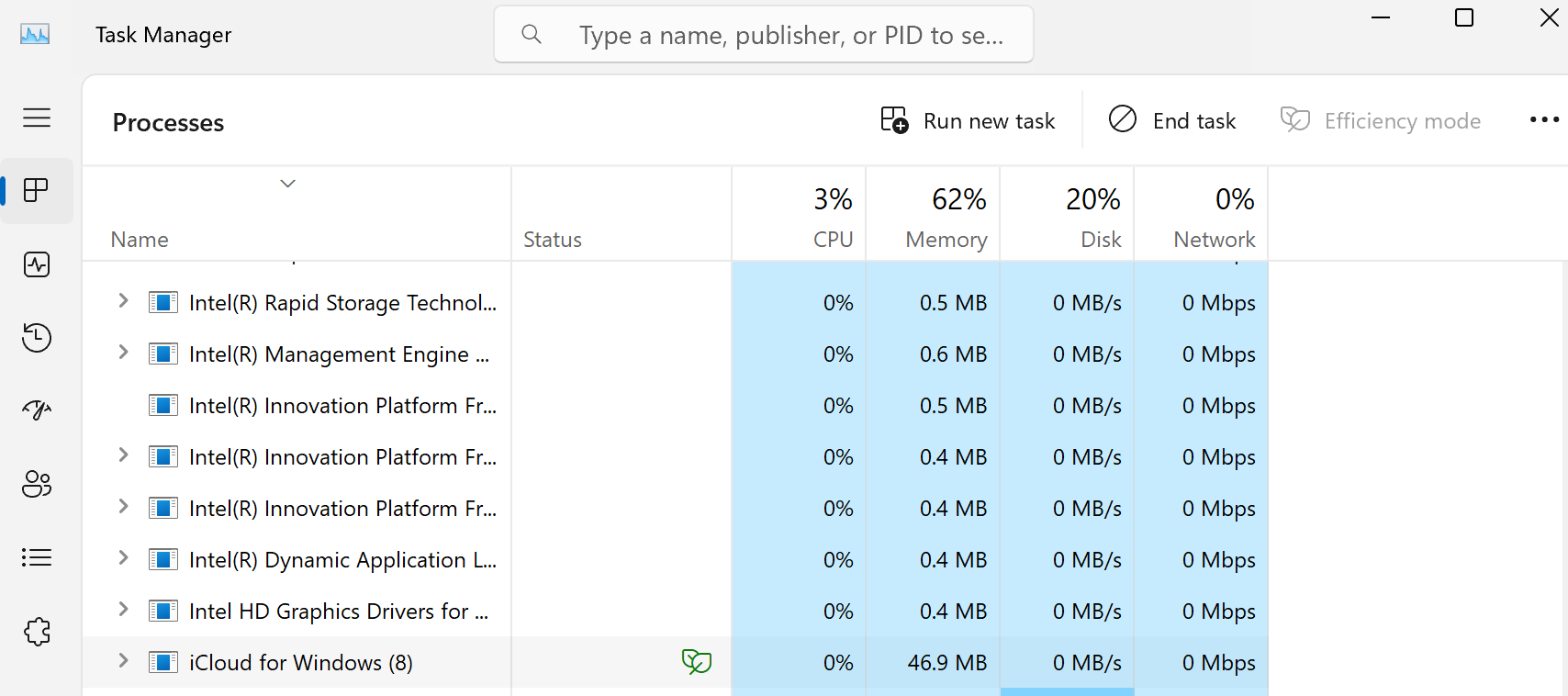
Task: Expand Intel(R) Rapid Storage Technology process
Action: [123, 301]
